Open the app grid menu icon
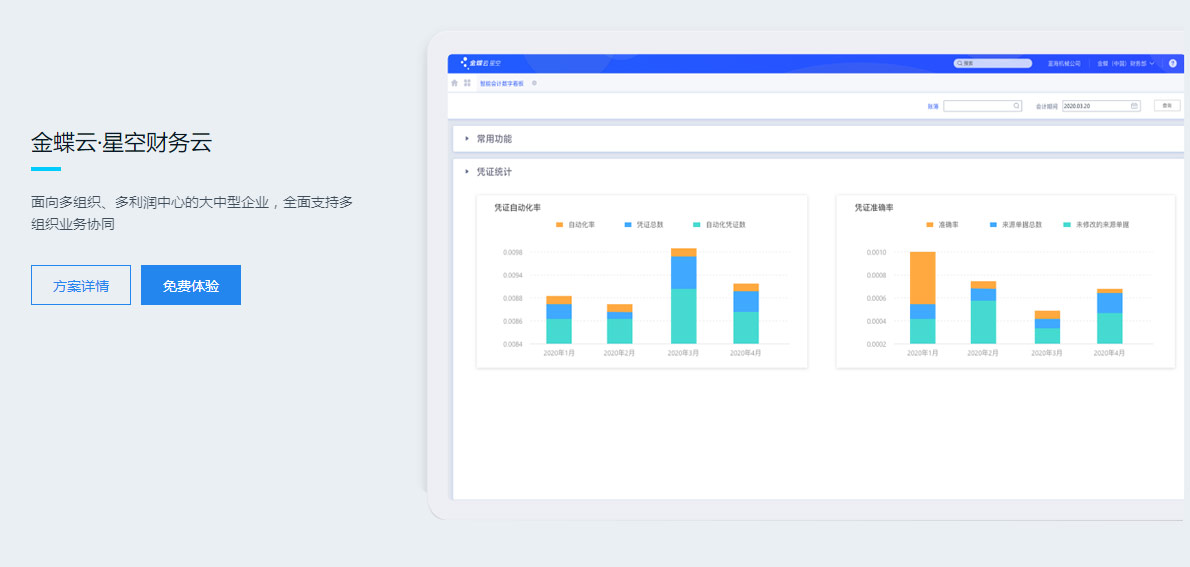This screenshot has height=567, width=1190. (468, 83)
